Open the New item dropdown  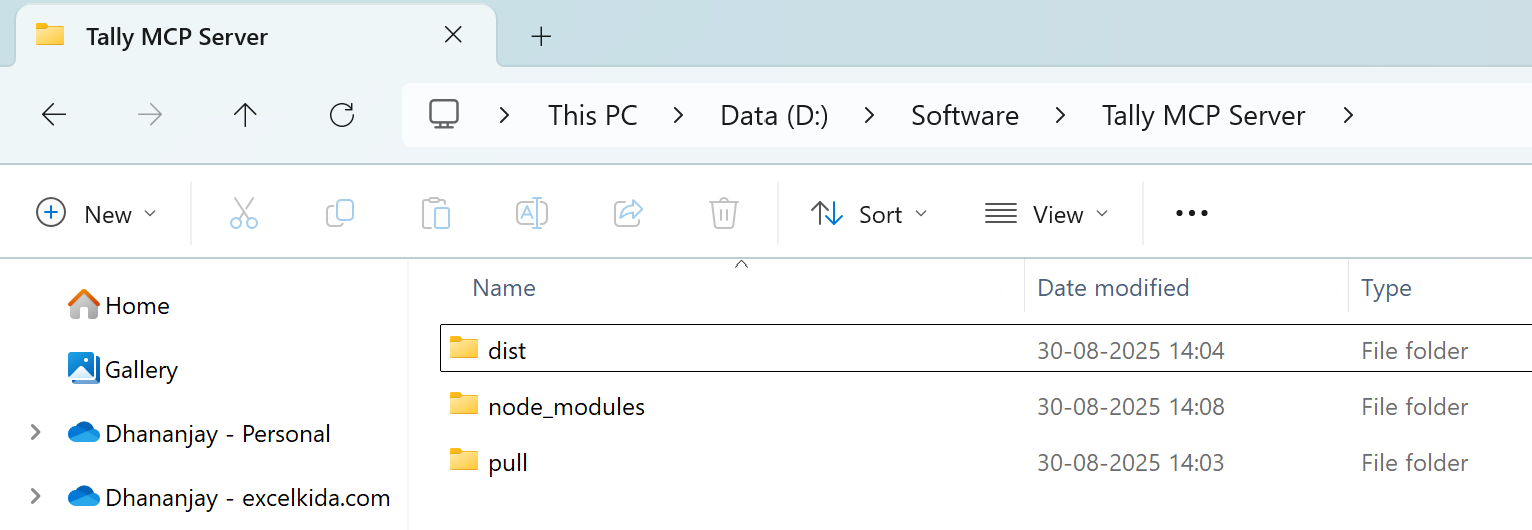pyautogui.click(x=97, y=214)
